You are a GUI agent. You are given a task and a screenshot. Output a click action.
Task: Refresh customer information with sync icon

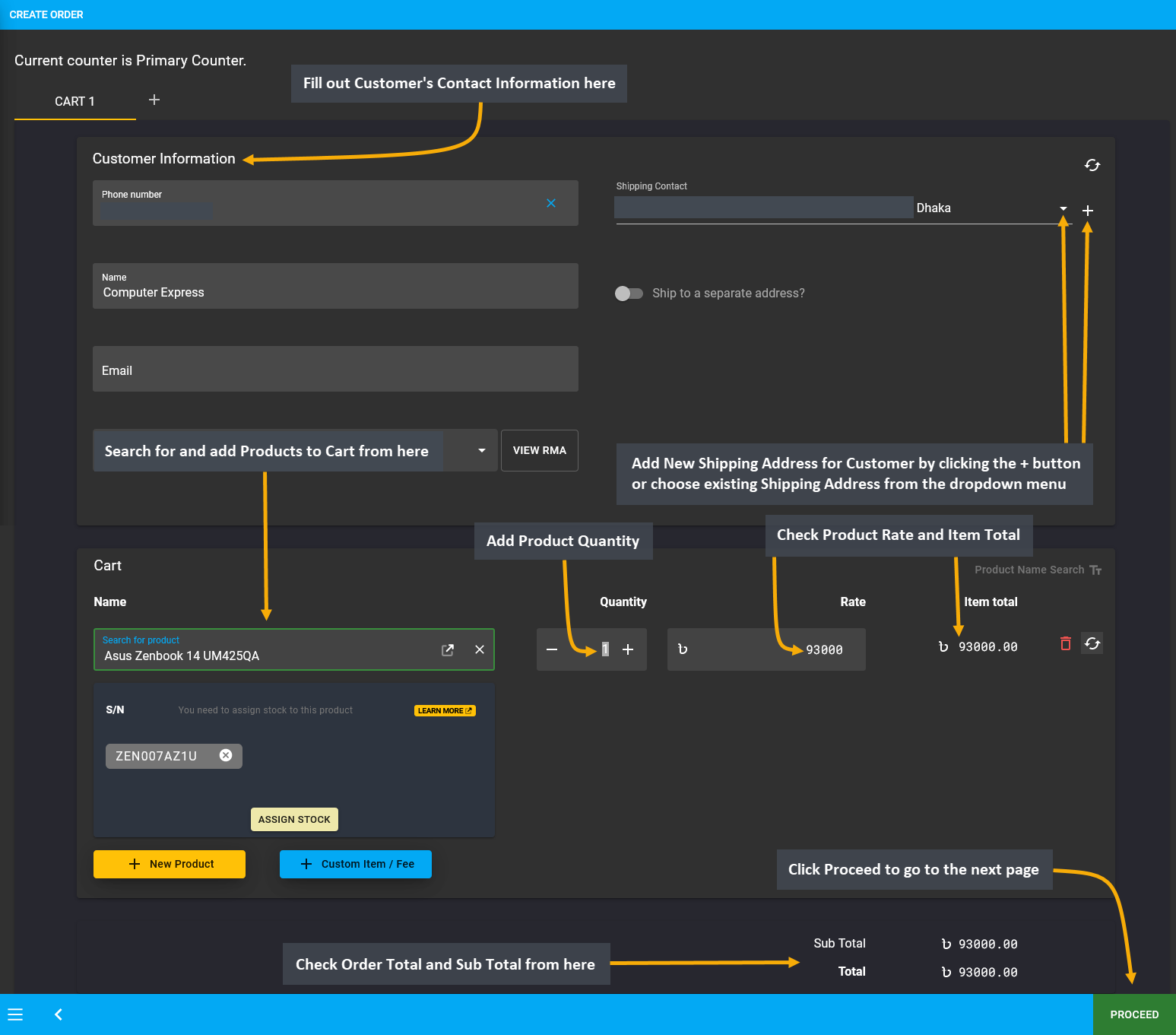[x=1092, y=165]
